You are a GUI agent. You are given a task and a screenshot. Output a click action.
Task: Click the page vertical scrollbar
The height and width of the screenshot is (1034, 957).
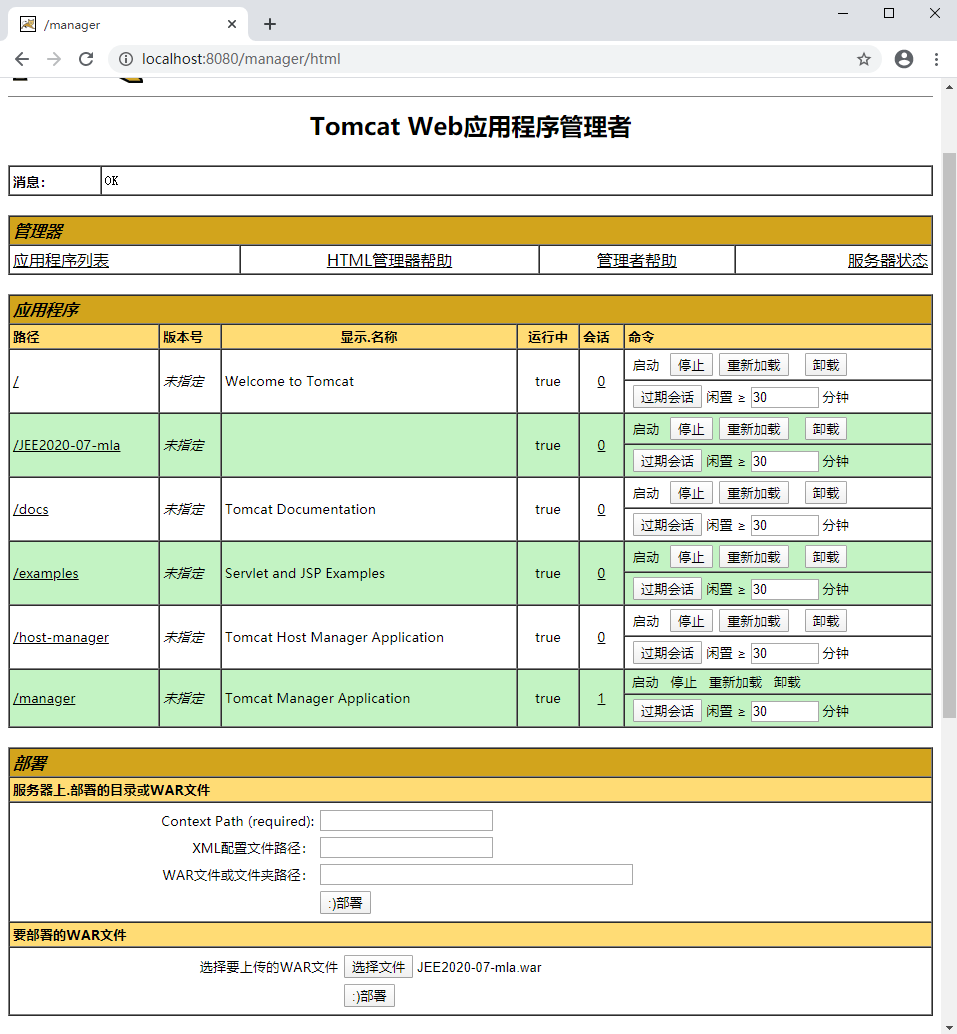pyautogui.click(x=949, y=435)
